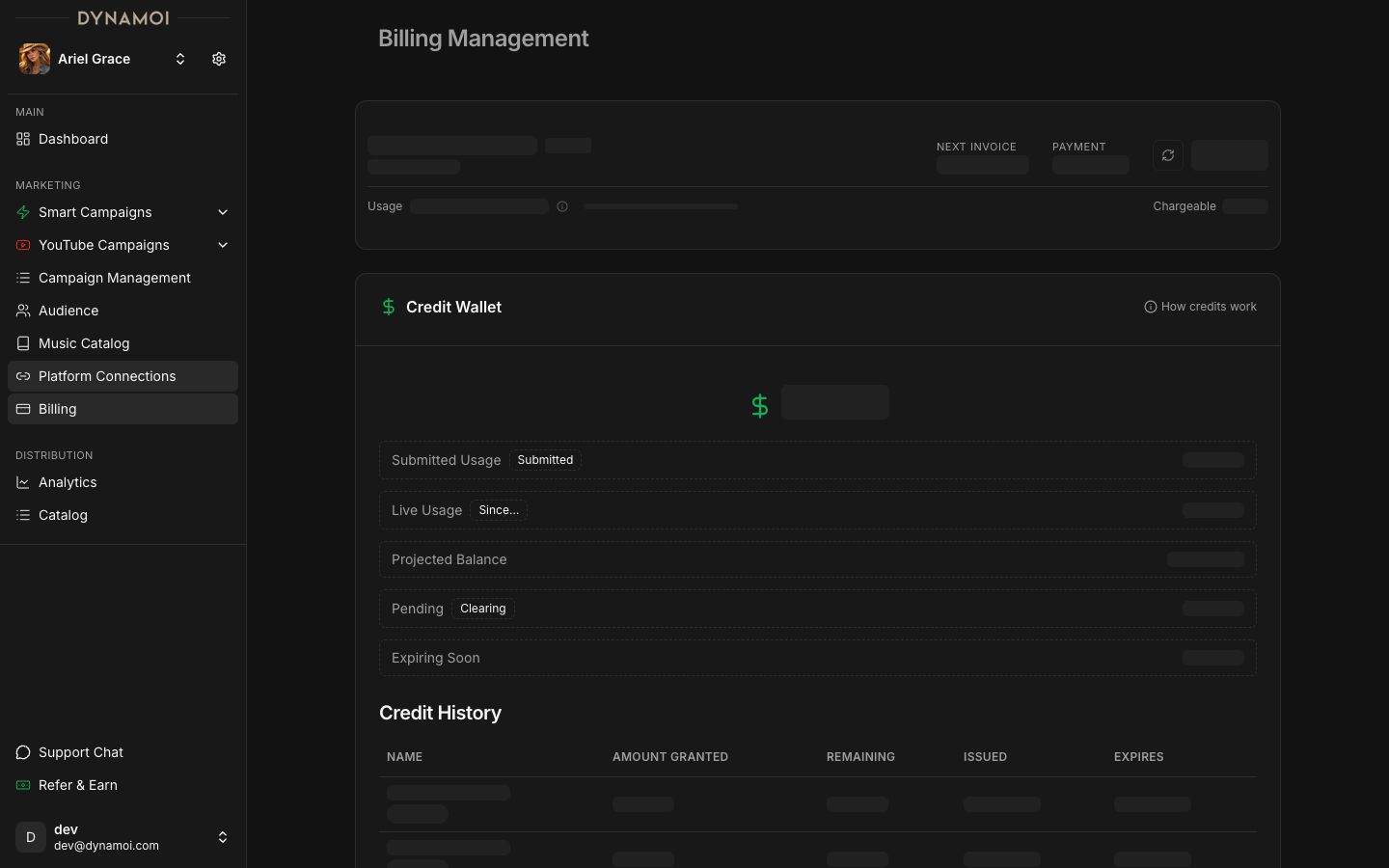Click the Submitted badge on Submitted Usage

tap(545, 460)
